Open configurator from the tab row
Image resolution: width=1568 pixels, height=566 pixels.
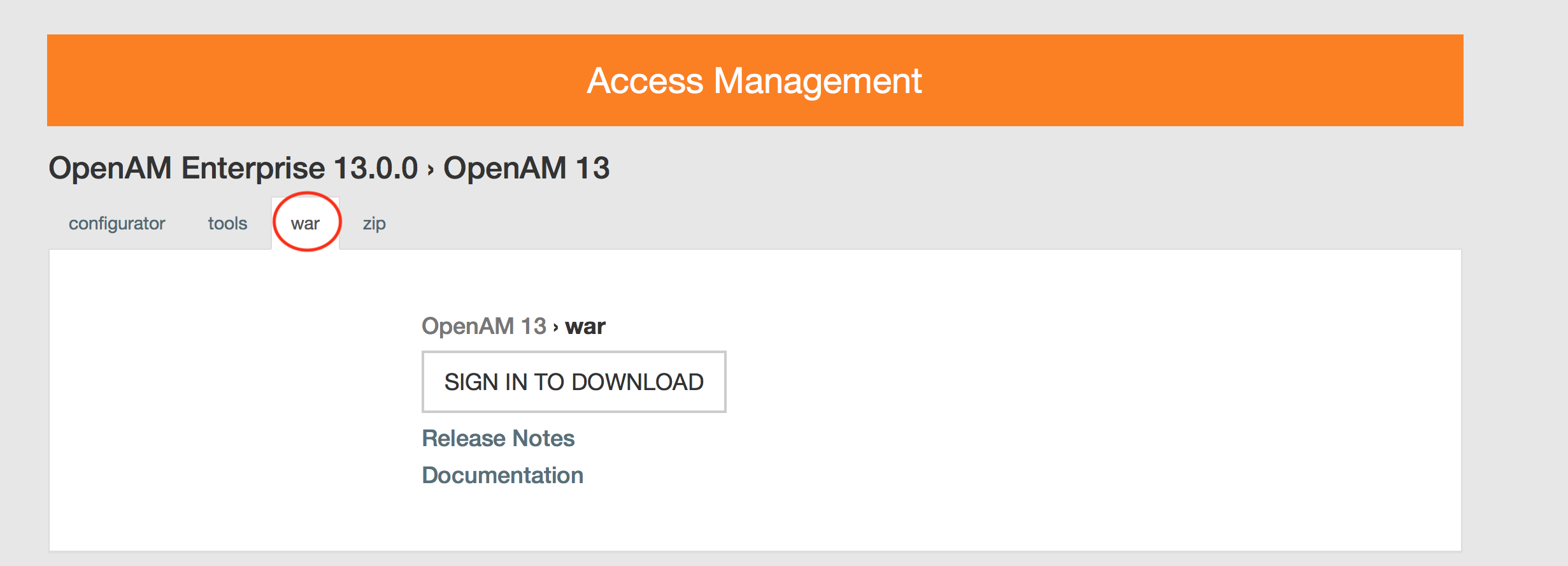click(x=117, y=223)
